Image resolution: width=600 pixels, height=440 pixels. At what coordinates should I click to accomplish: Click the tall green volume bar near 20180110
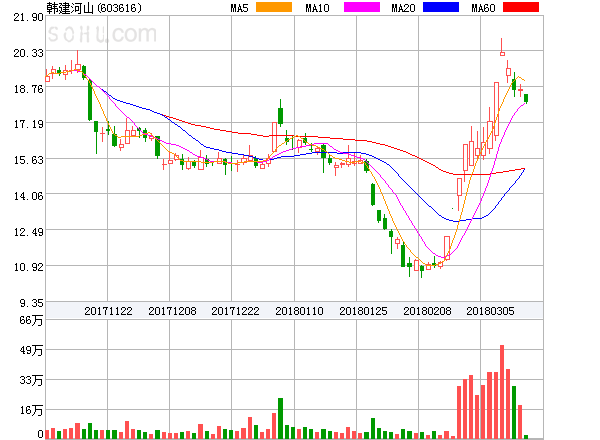280,418
